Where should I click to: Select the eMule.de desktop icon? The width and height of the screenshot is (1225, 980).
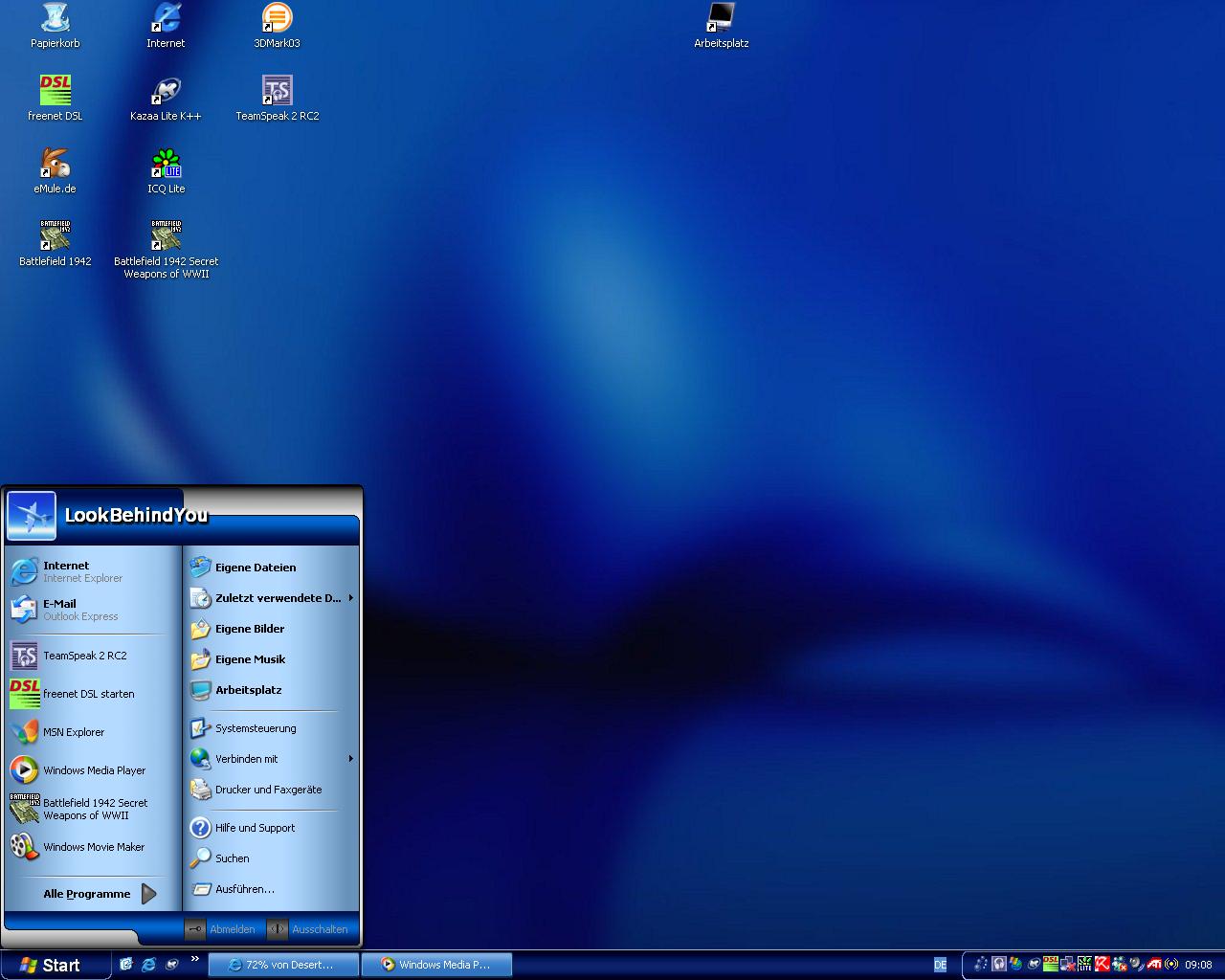(x=55, y=171)
